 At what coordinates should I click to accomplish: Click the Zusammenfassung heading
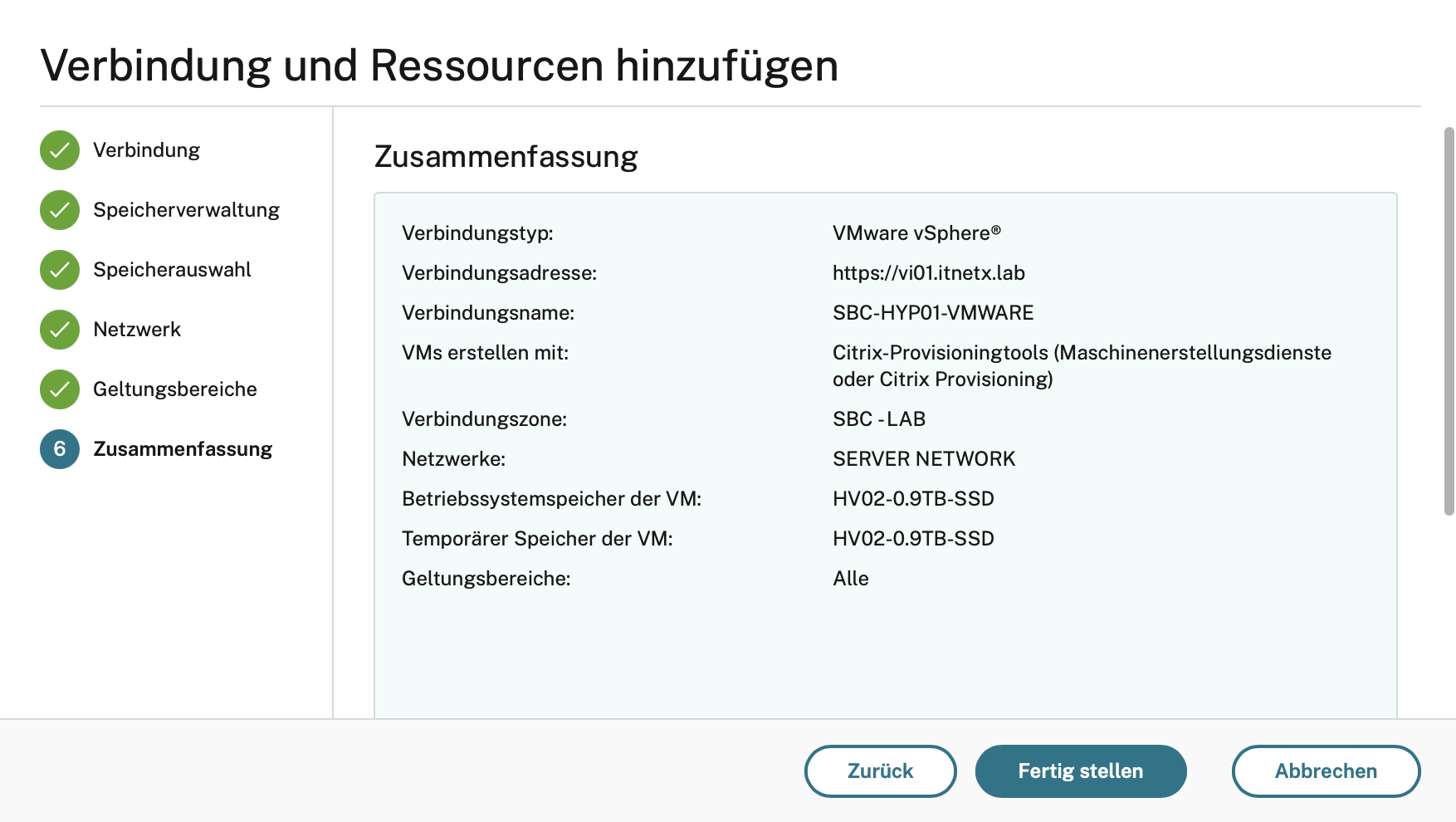coord(506,156)
